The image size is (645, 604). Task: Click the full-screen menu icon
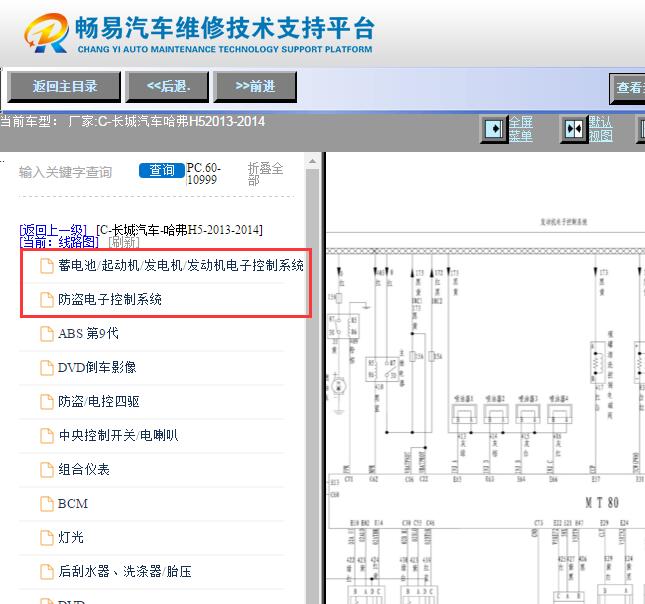(494, 129)
